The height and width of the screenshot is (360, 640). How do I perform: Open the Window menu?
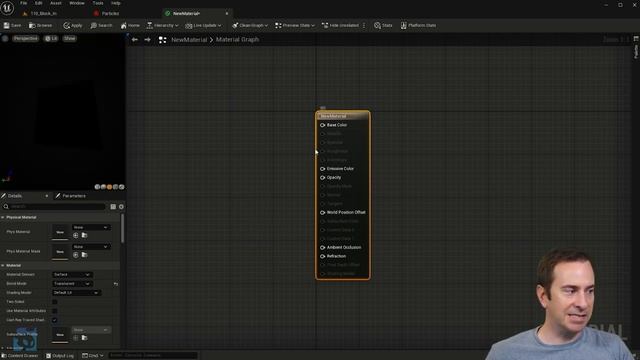[77, 3]
